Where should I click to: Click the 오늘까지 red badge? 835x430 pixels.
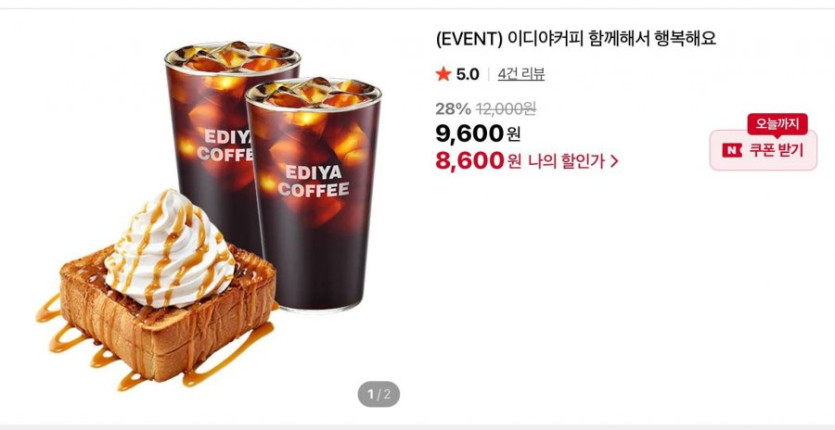pos(777,124)
